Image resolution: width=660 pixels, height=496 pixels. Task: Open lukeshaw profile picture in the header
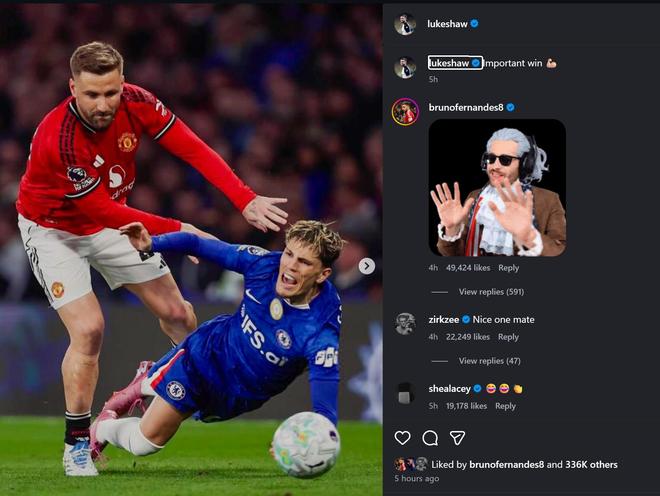(405, 24)
